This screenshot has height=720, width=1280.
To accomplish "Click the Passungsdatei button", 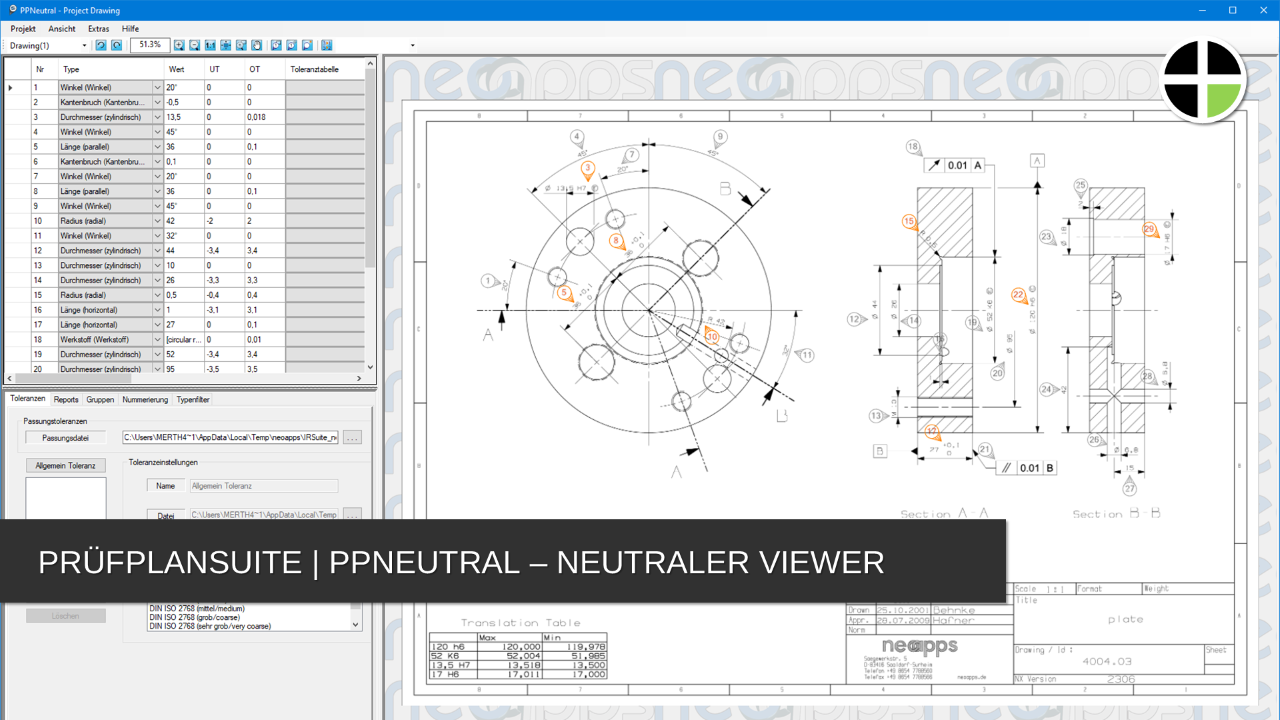I will pos(65,437).
